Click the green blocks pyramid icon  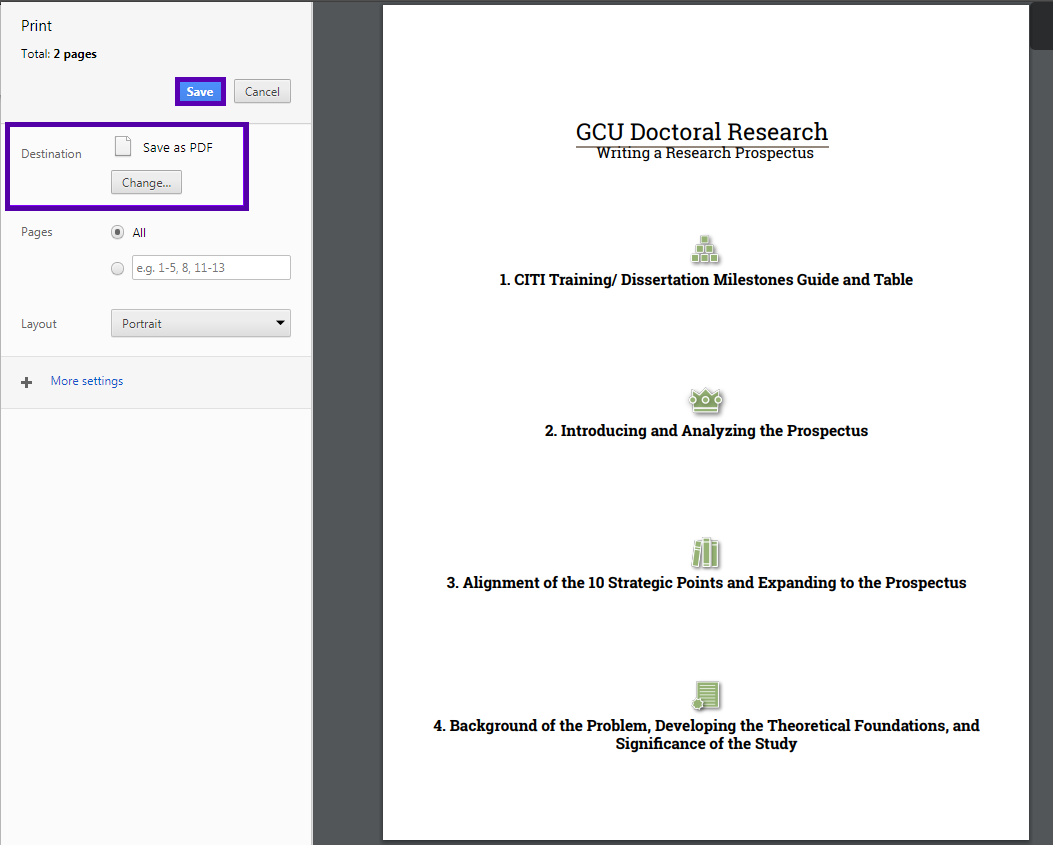(705, 249)
